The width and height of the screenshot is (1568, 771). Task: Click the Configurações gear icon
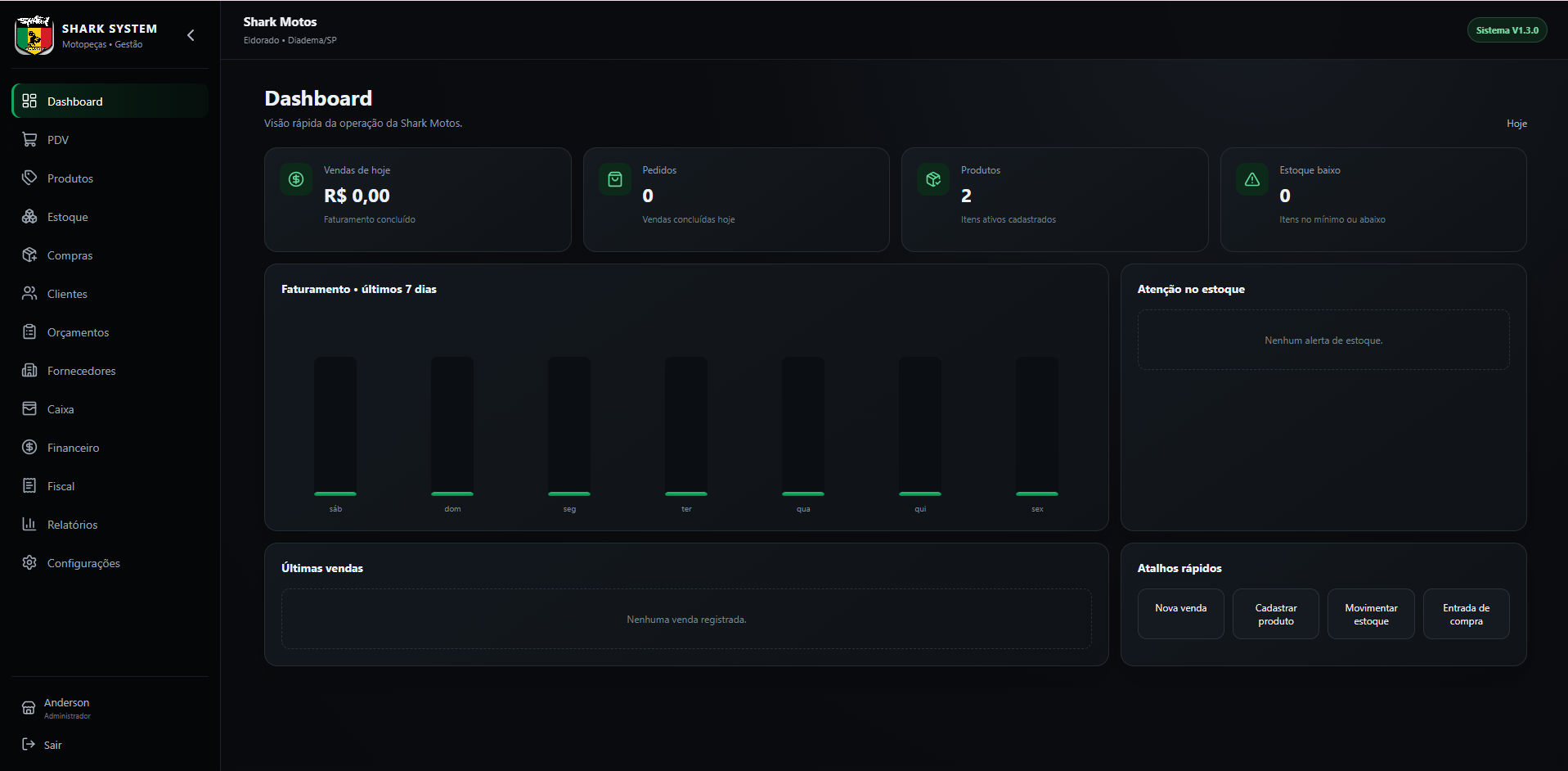[29, 562]
